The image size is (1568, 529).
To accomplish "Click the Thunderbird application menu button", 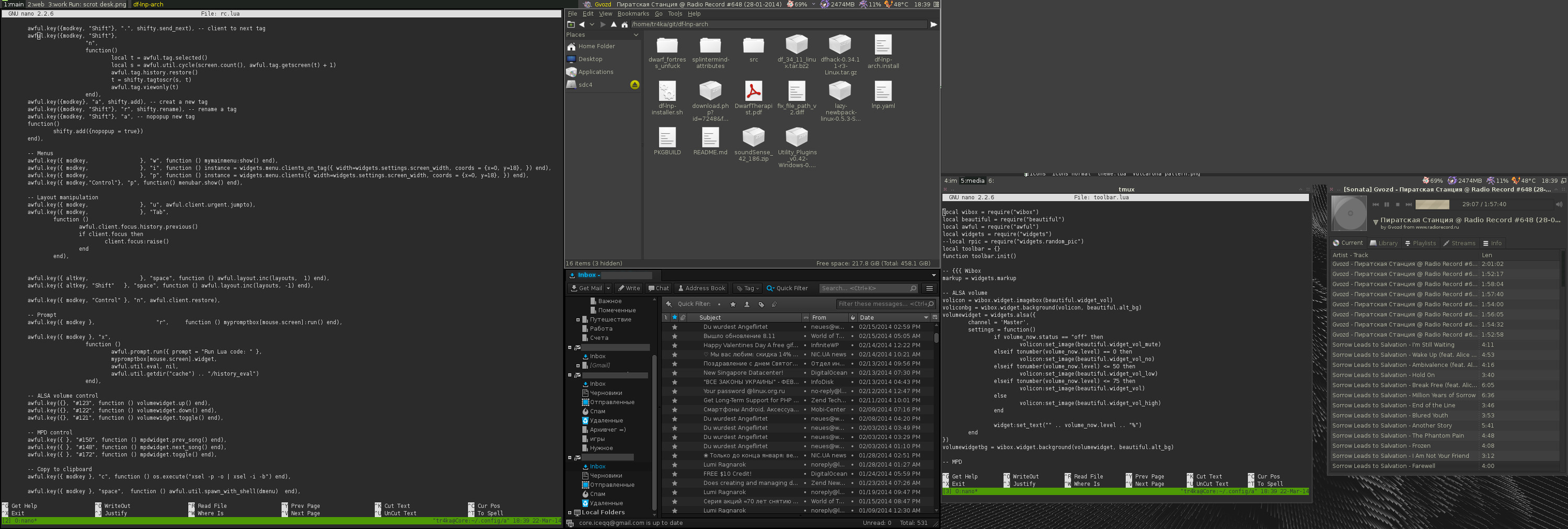I will click(929, 289).
